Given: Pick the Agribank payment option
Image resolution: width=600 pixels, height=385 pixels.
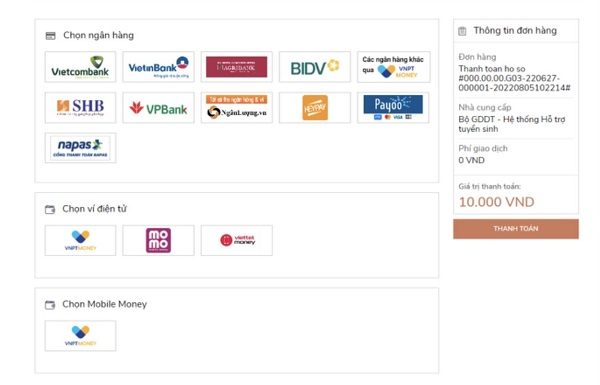Looking at the screenshot, I should coord(236,67).
